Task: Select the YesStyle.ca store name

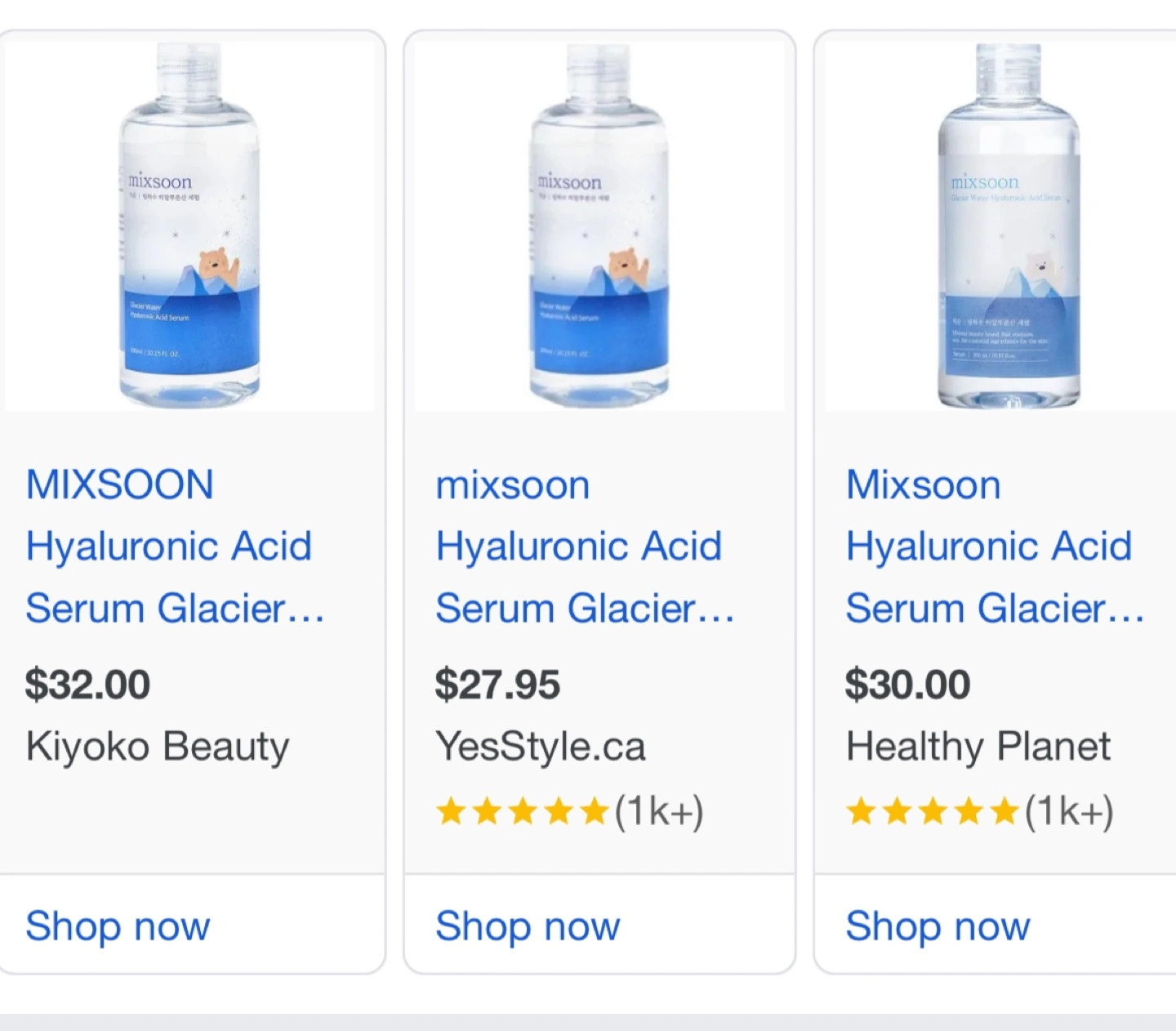Action: click(x=541, y=746)
